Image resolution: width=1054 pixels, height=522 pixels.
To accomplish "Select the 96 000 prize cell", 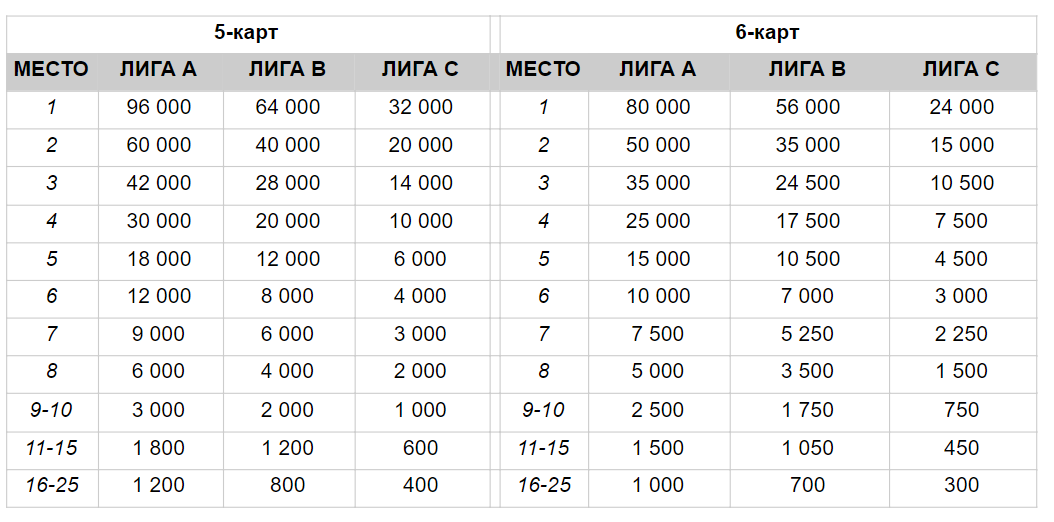I will 159,107.
